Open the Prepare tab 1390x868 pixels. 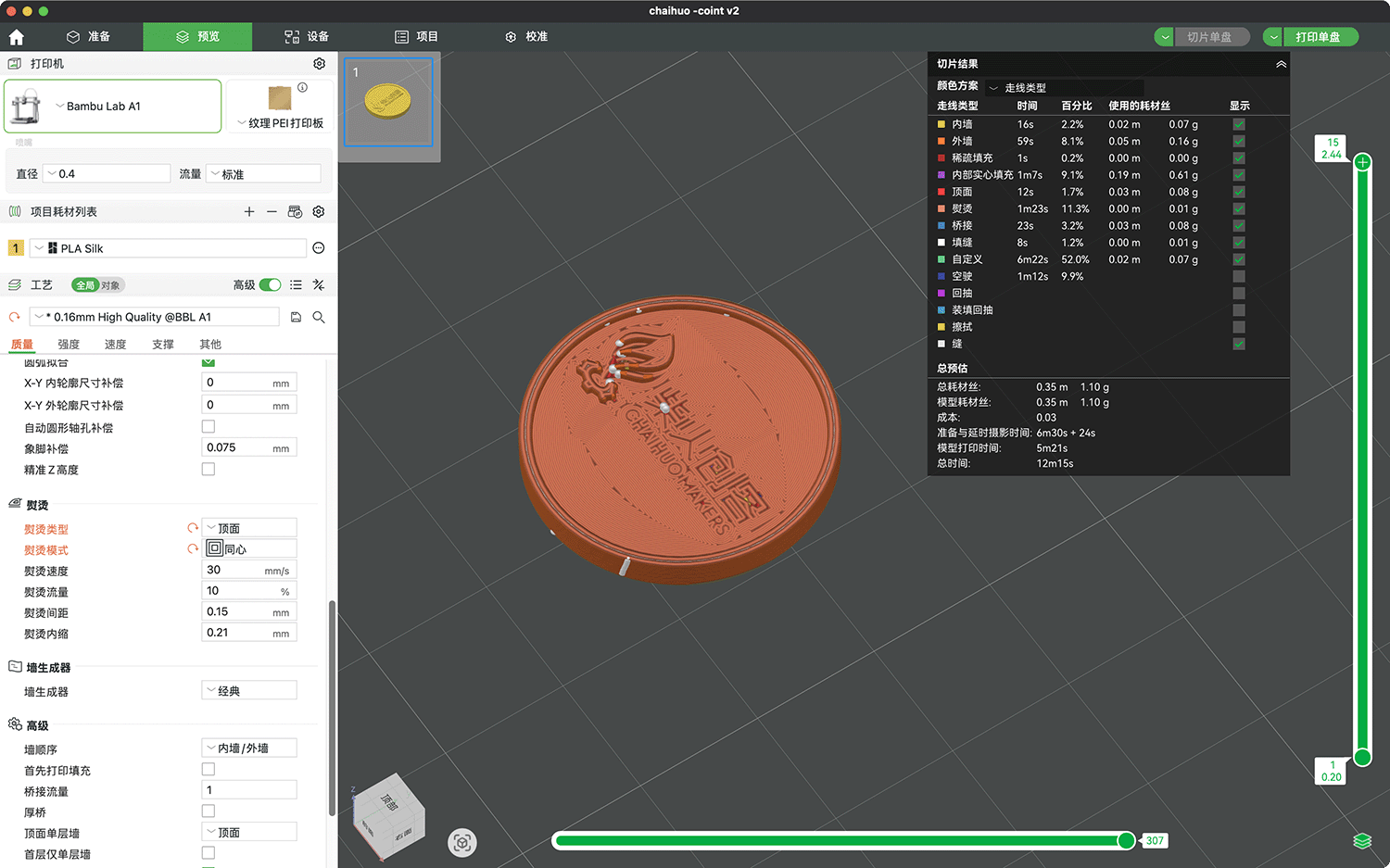(88, 37)
